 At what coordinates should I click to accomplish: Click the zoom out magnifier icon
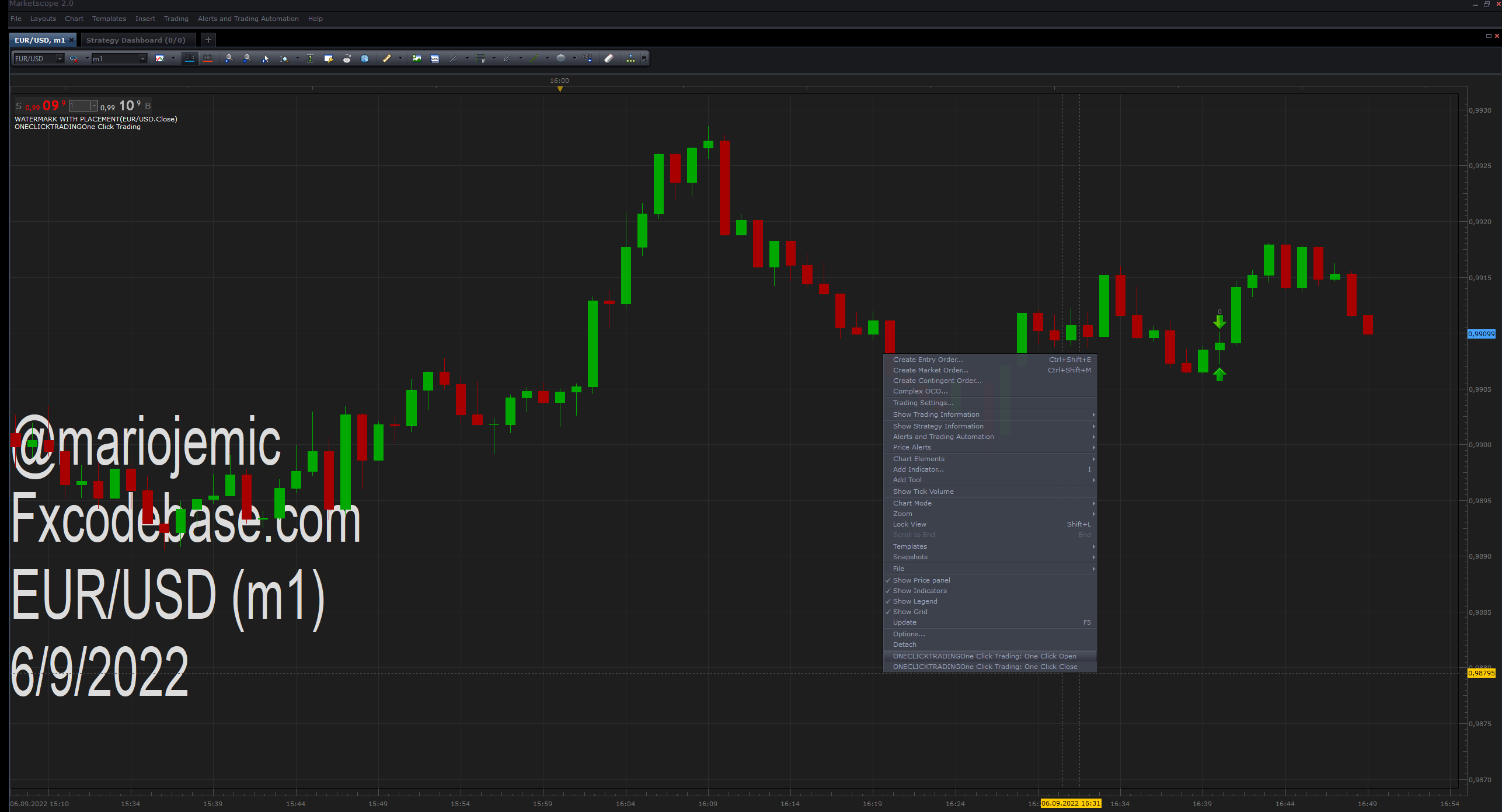247,58
